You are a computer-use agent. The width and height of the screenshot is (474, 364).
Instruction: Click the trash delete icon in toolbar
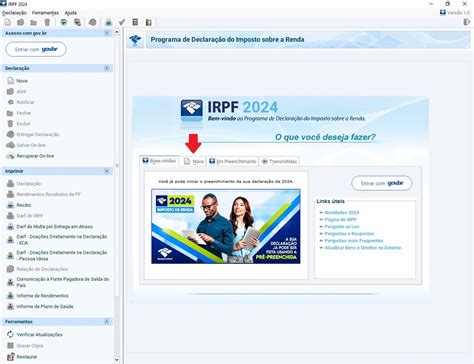coord(47,22)
